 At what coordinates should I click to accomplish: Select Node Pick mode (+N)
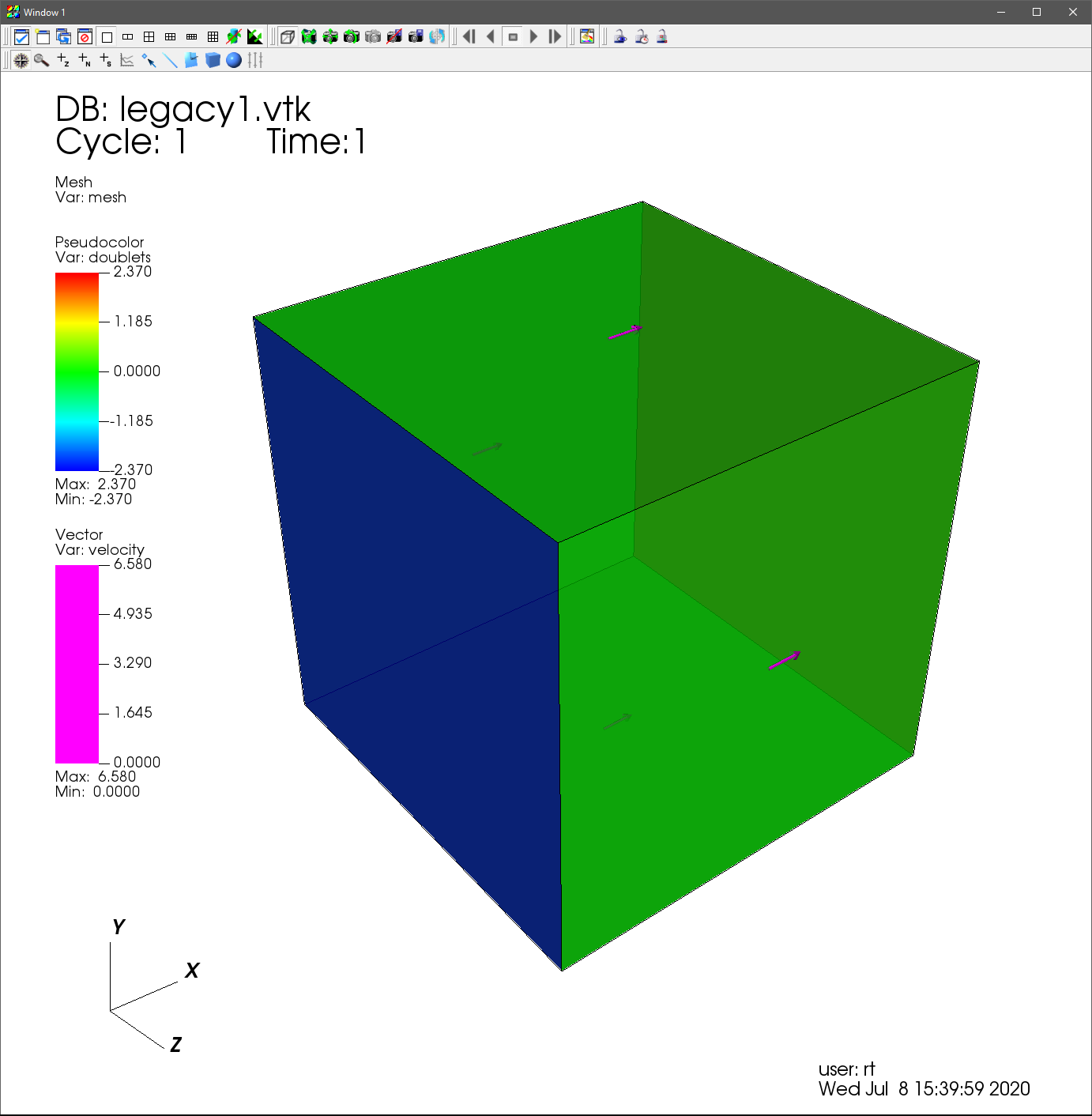point(85,60)
